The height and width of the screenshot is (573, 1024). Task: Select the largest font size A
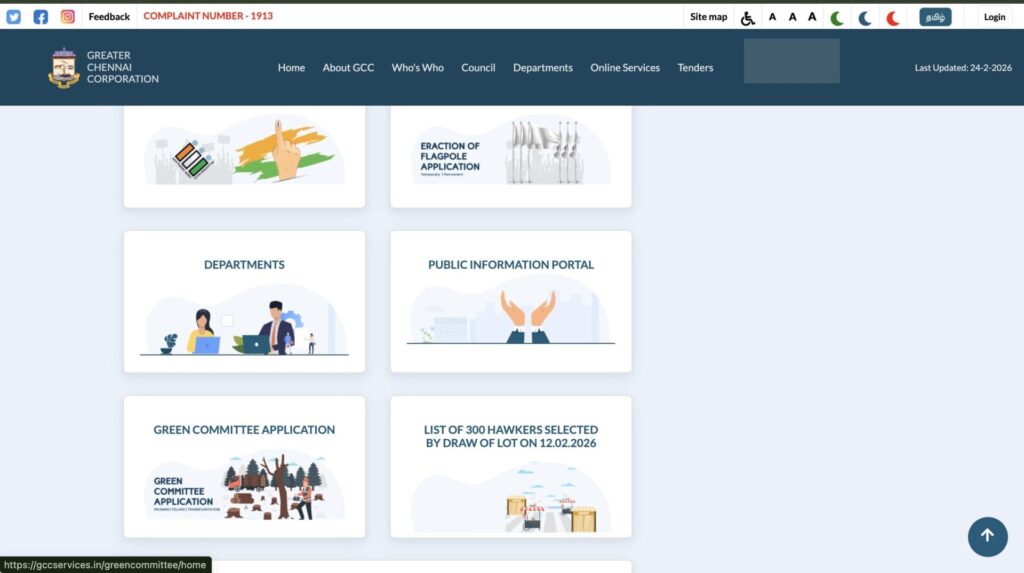click(812, 17)
